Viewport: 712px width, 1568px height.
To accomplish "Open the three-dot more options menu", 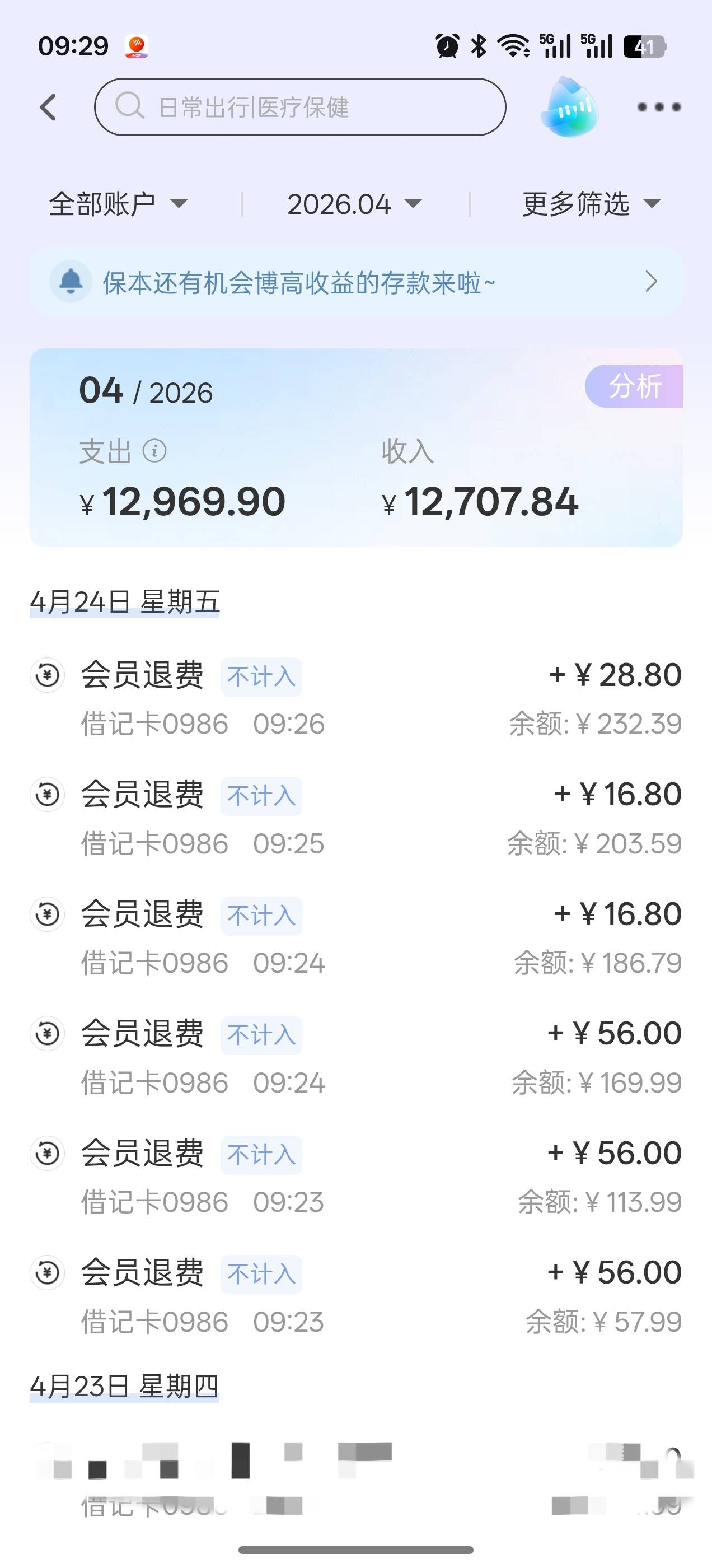I will tap(659, 107).
